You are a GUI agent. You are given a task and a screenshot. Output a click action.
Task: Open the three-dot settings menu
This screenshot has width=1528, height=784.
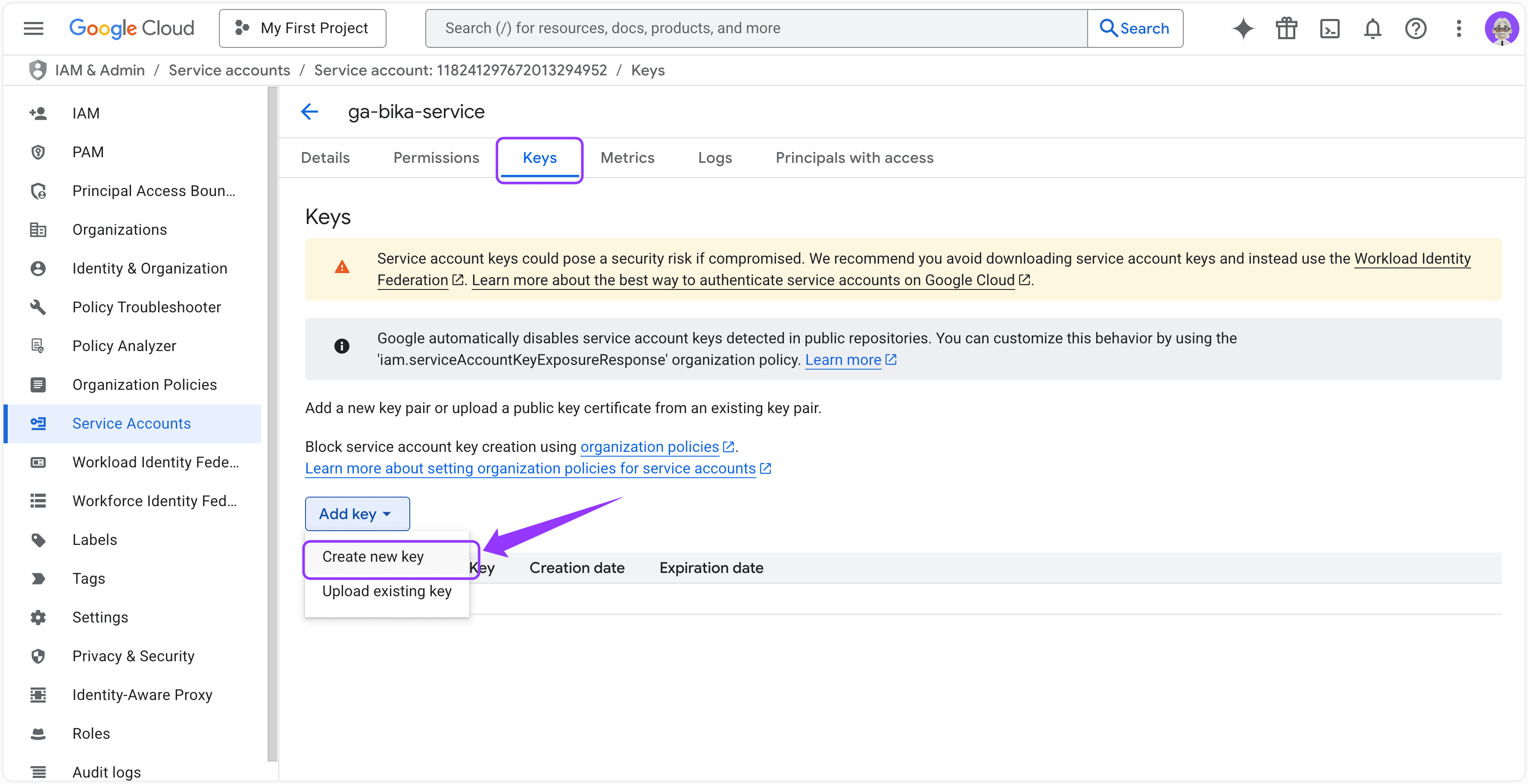(1459, 28)
